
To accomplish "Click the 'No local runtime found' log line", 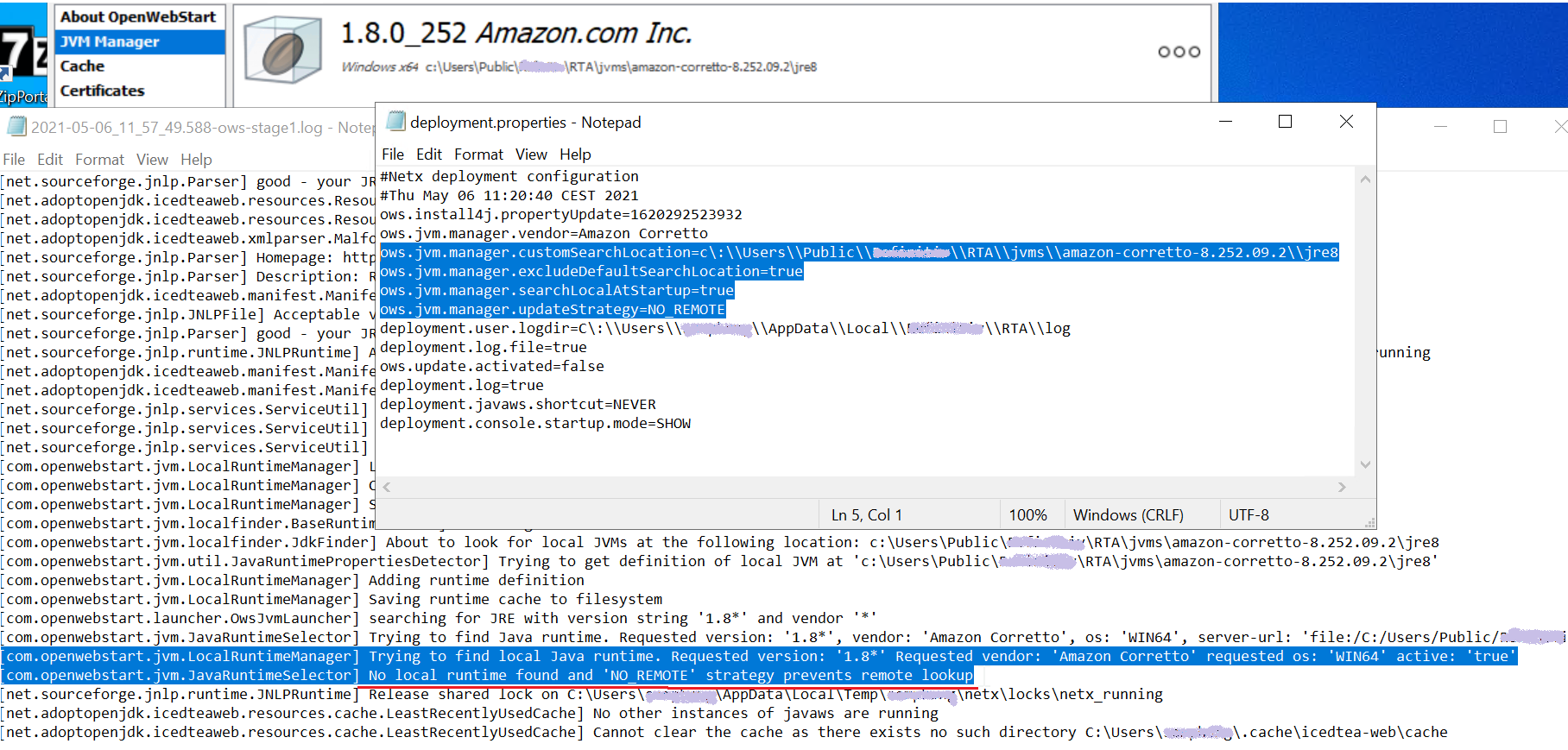I will [488, 675].
